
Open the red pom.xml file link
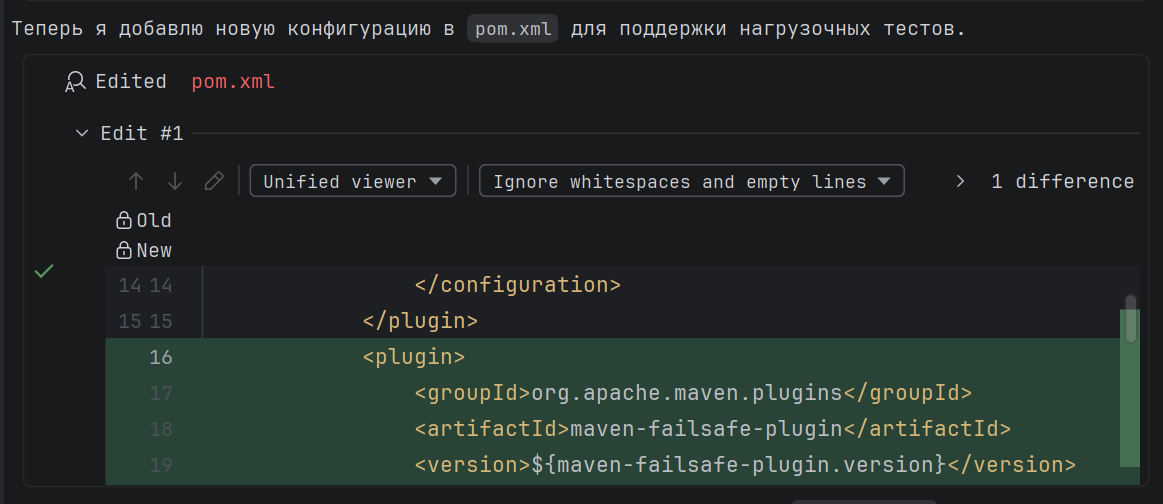click(233, 82)
